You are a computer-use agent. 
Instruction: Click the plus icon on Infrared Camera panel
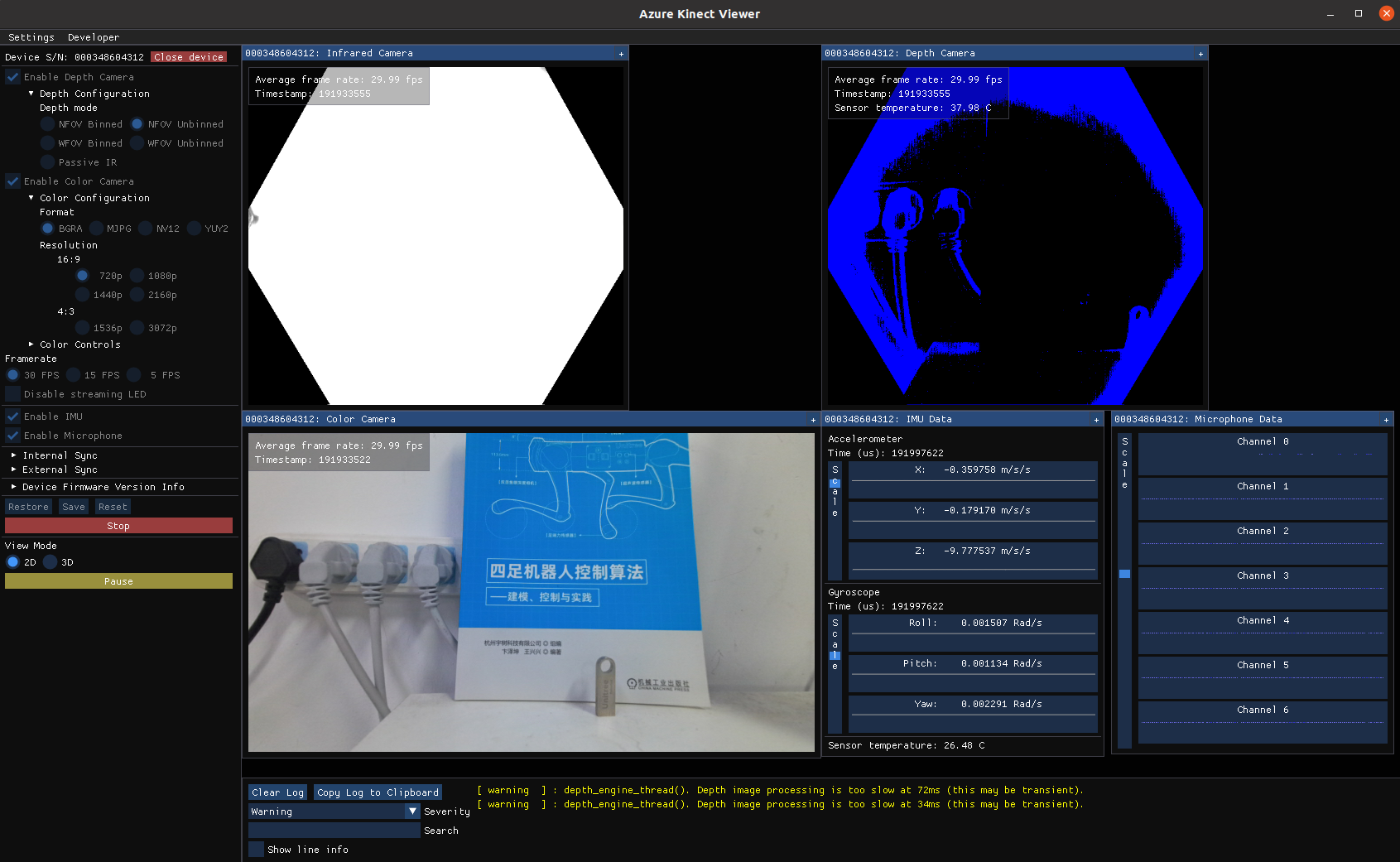pyautogui.click(x=621, y=54)
